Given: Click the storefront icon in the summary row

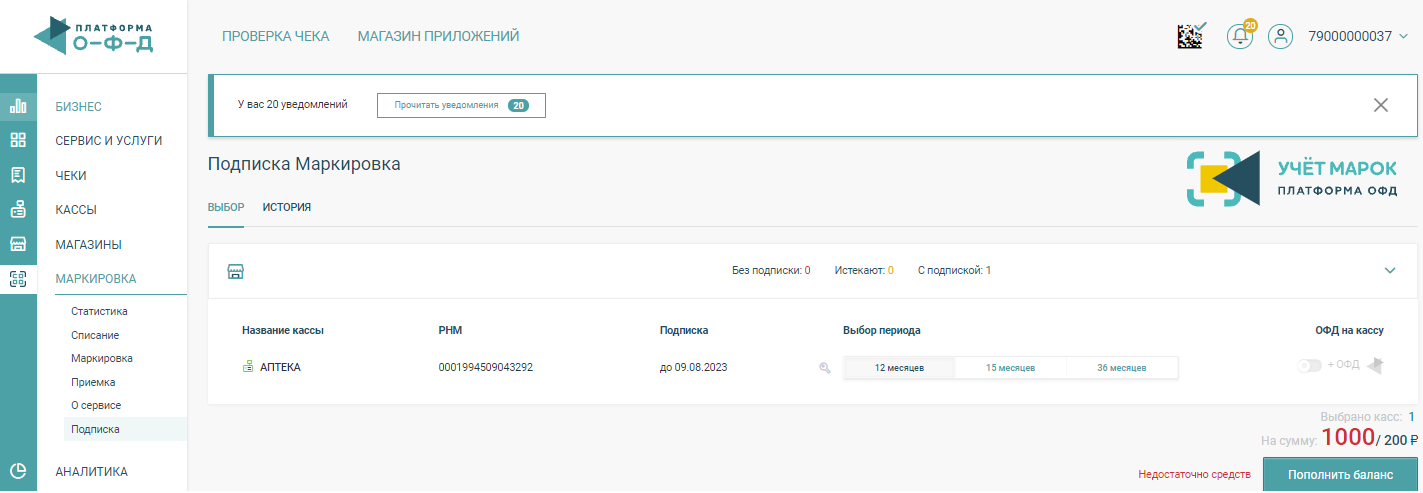Looking at the screenshot, I should tap(236, 271).
